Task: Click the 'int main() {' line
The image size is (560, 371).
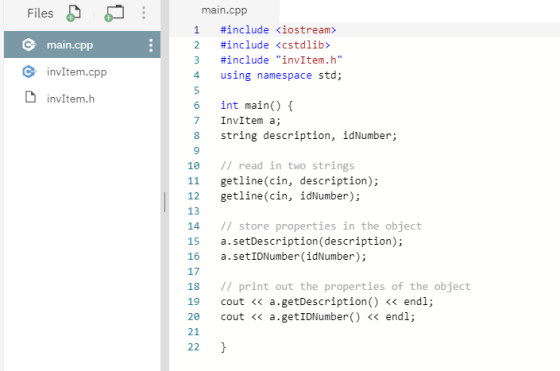Action: (x=257, y=105)
